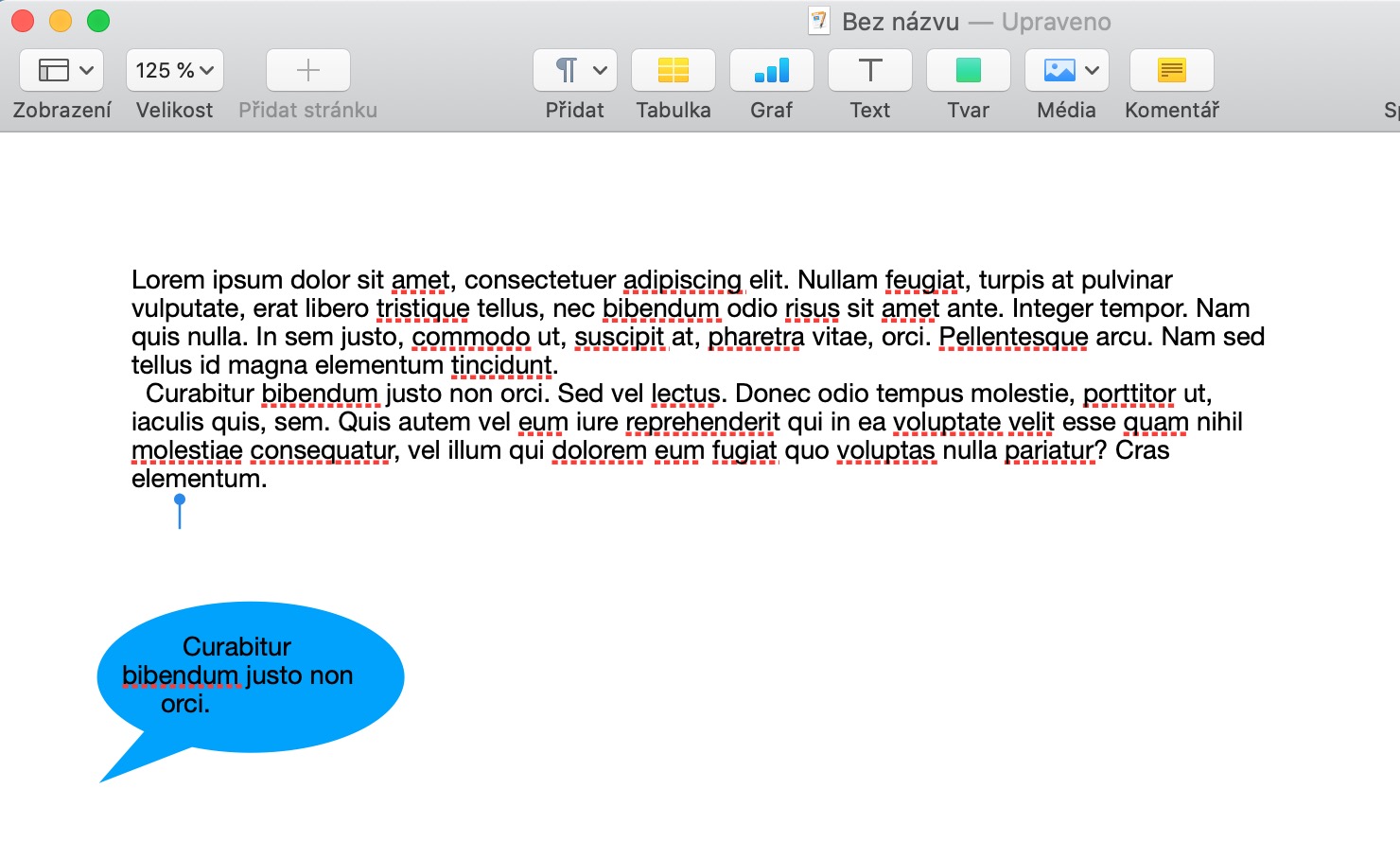Click the Velikost toolbar label
The height and width of the screenshot is (859, 1400).
coord(175,110)
